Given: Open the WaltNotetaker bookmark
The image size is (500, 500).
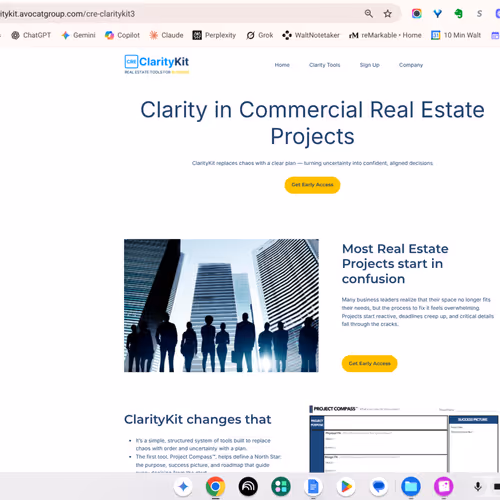Looking at the screenshot, I should click(311, 35).
